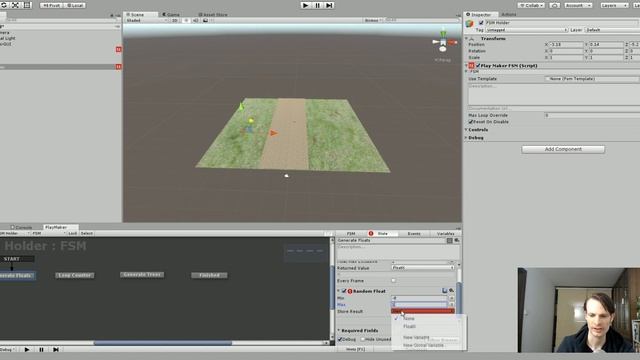Collapse the Transform component
640x360 pixels.
coord(467,38)
